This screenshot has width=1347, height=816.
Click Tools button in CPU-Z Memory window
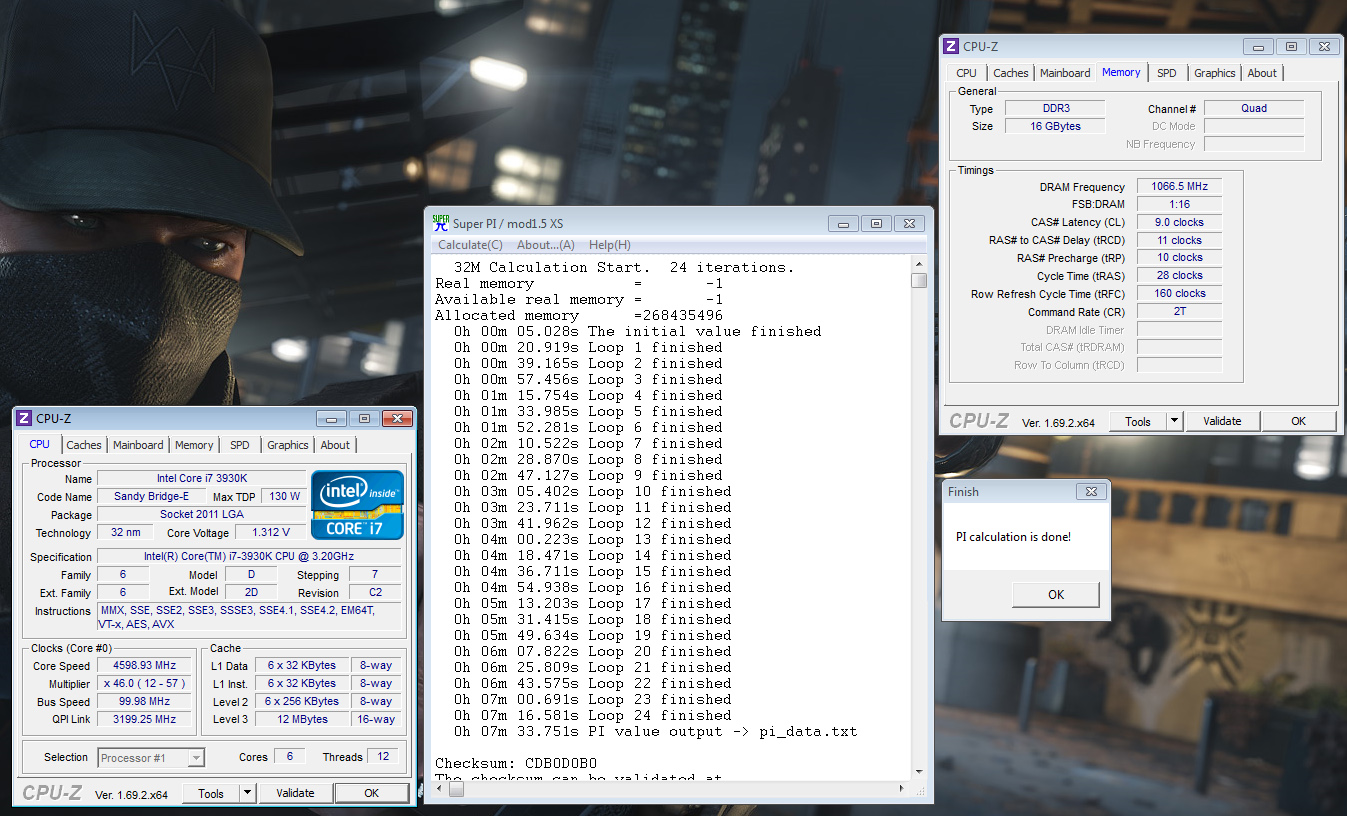1138,421
